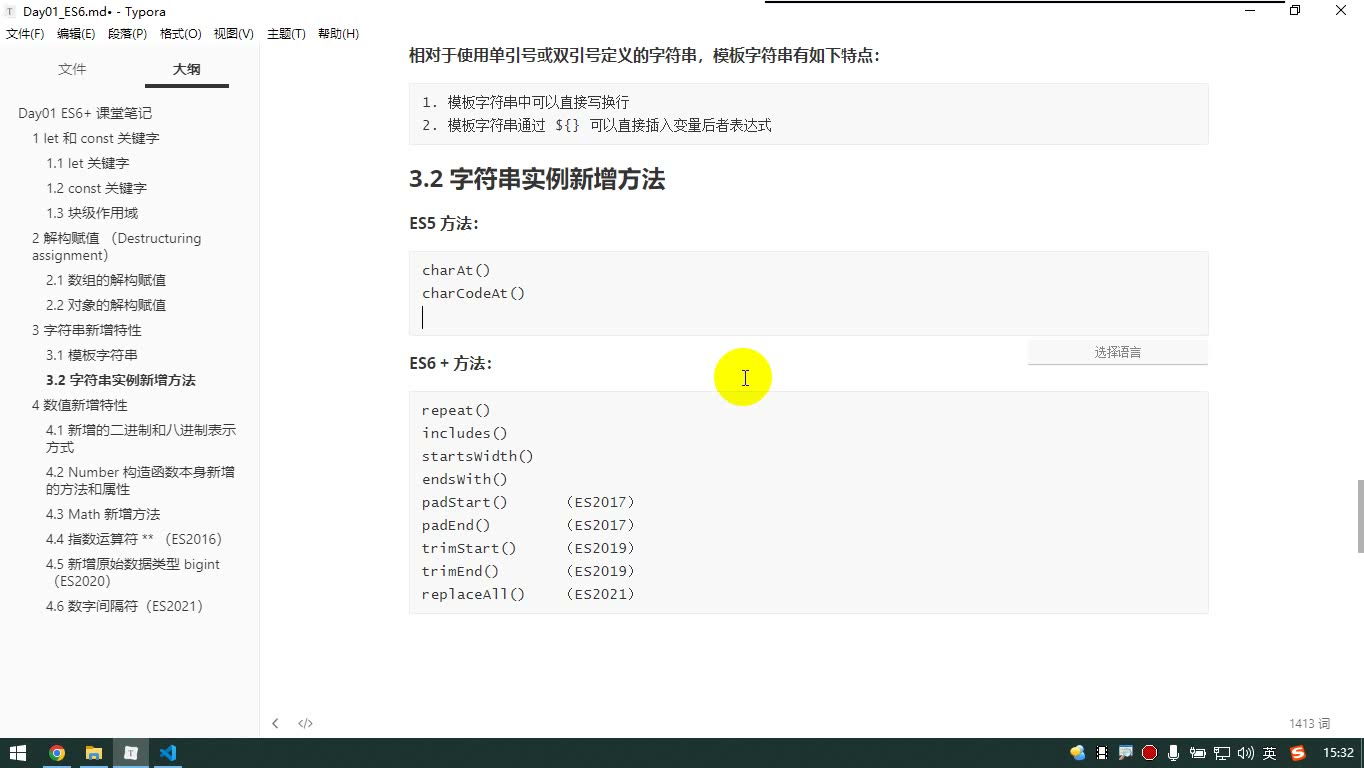Open the 视图(V) menu
The height and width of the screenshot is (768, 1364).
(x=233, y=34)
